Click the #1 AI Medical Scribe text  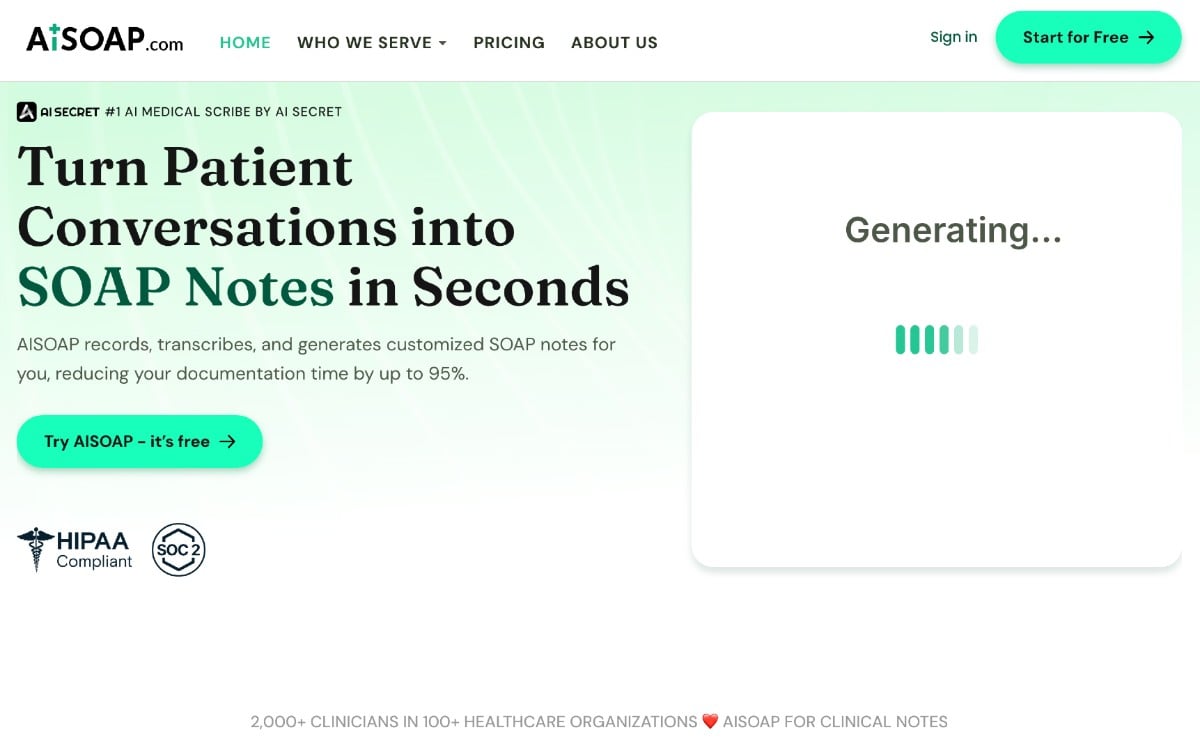point(223,112)
